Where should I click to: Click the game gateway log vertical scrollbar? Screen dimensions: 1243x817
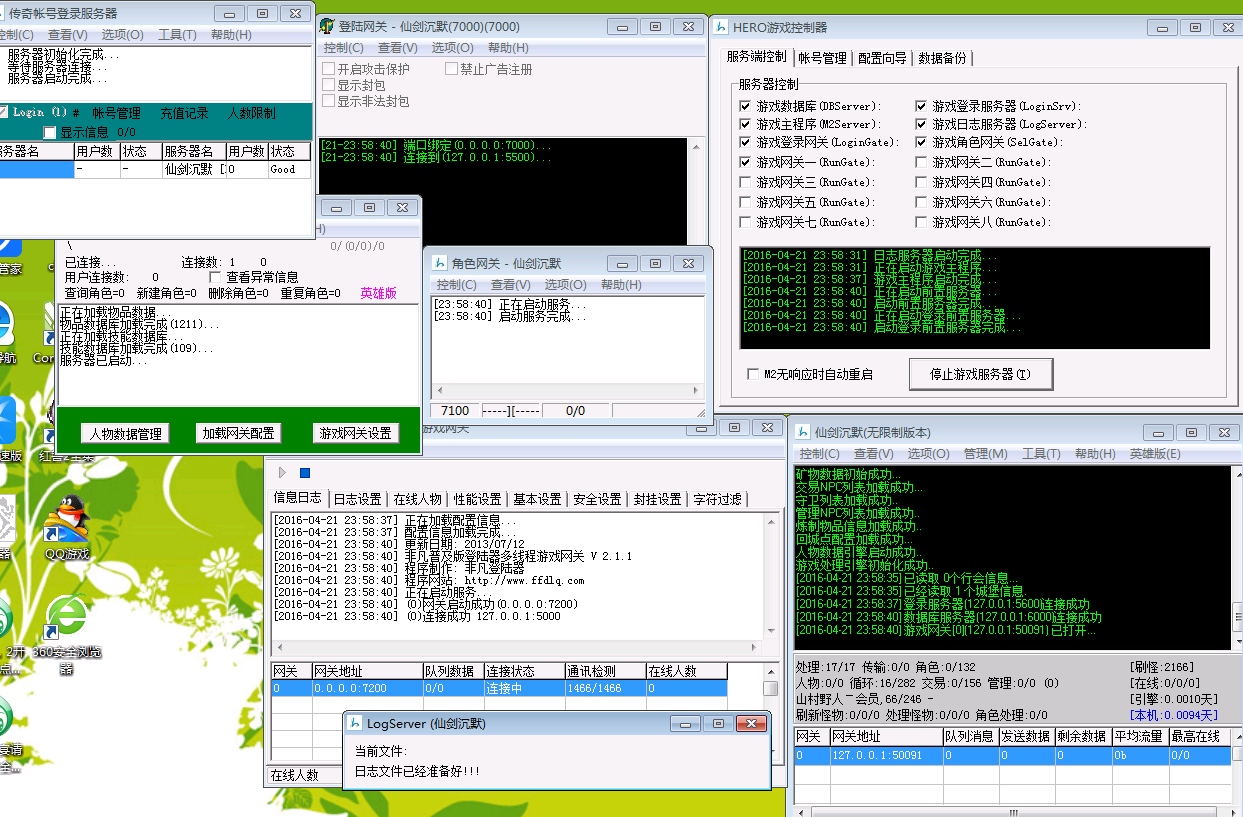[x=770, y=577]
